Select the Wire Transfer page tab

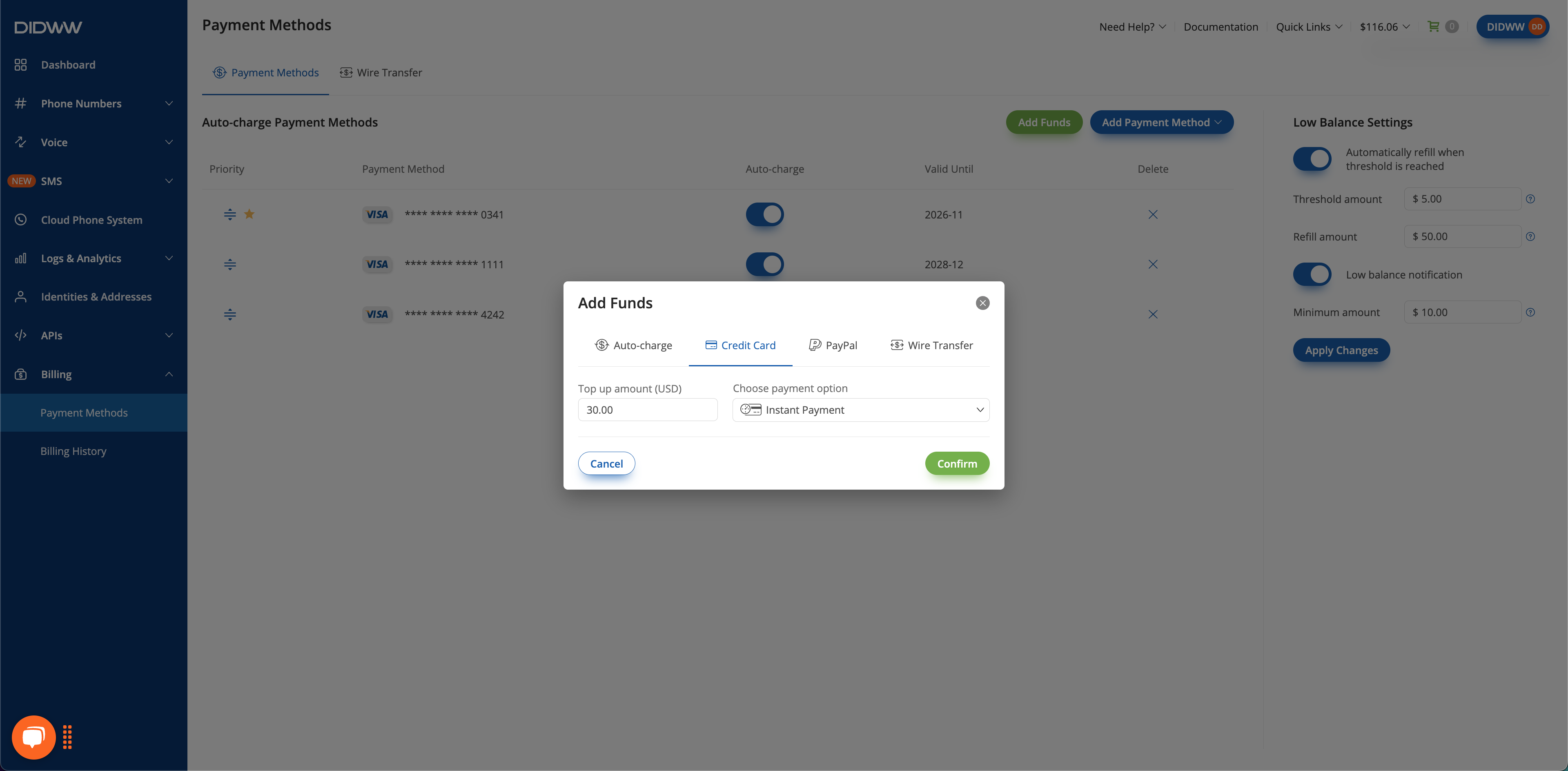381,72
